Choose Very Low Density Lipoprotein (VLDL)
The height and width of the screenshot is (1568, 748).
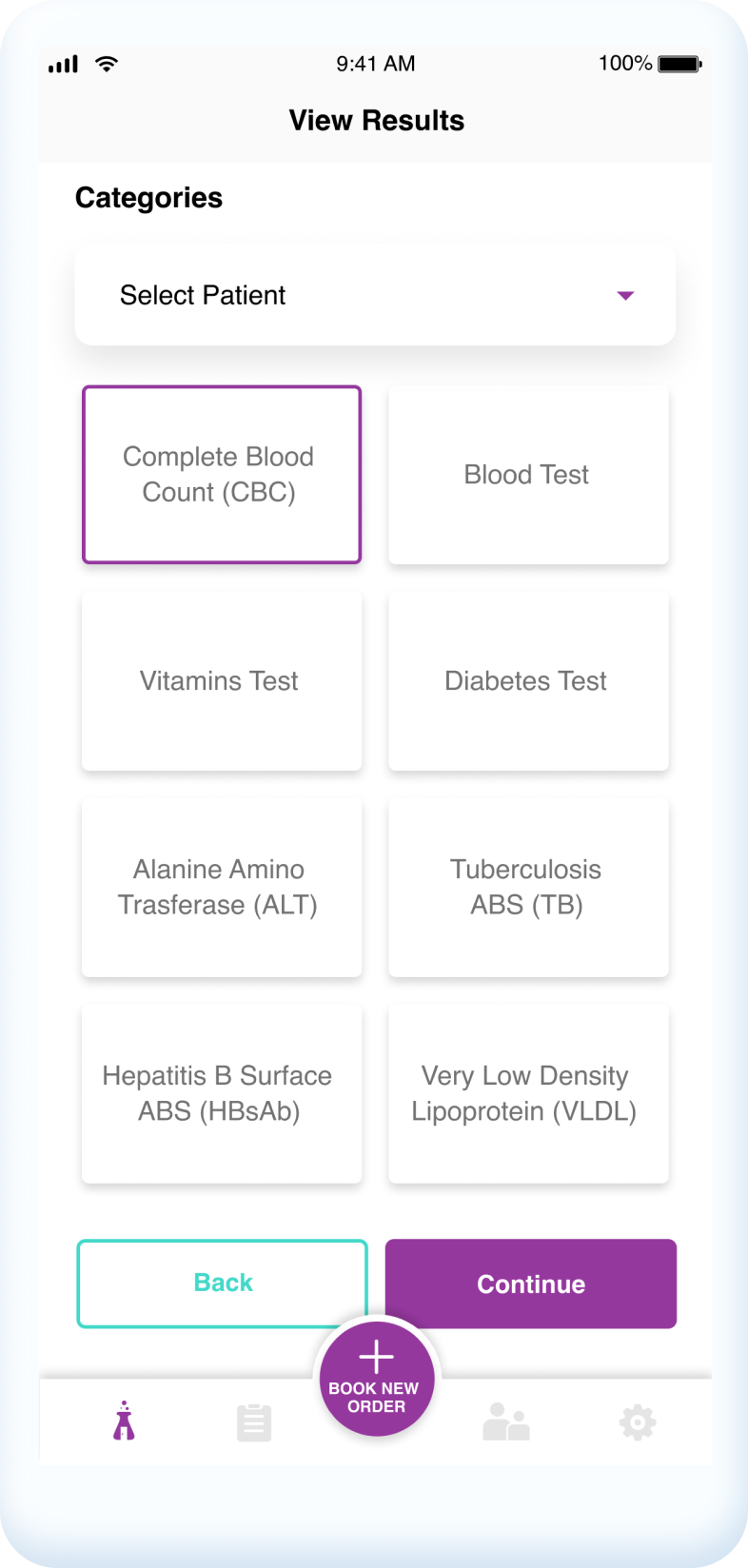[528, 1094]
